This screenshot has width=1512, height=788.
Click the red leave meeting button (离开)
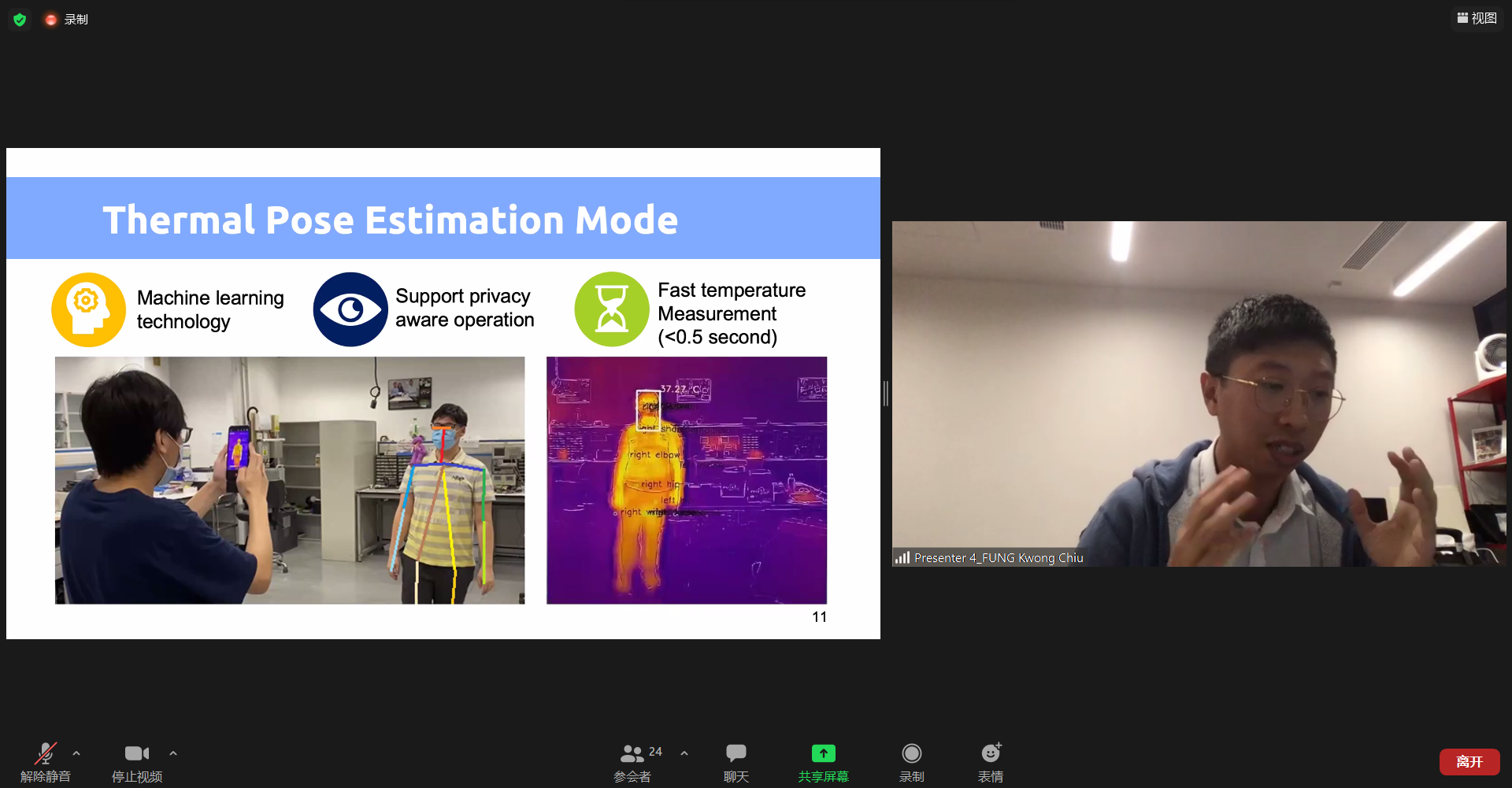coord(1469,761)
